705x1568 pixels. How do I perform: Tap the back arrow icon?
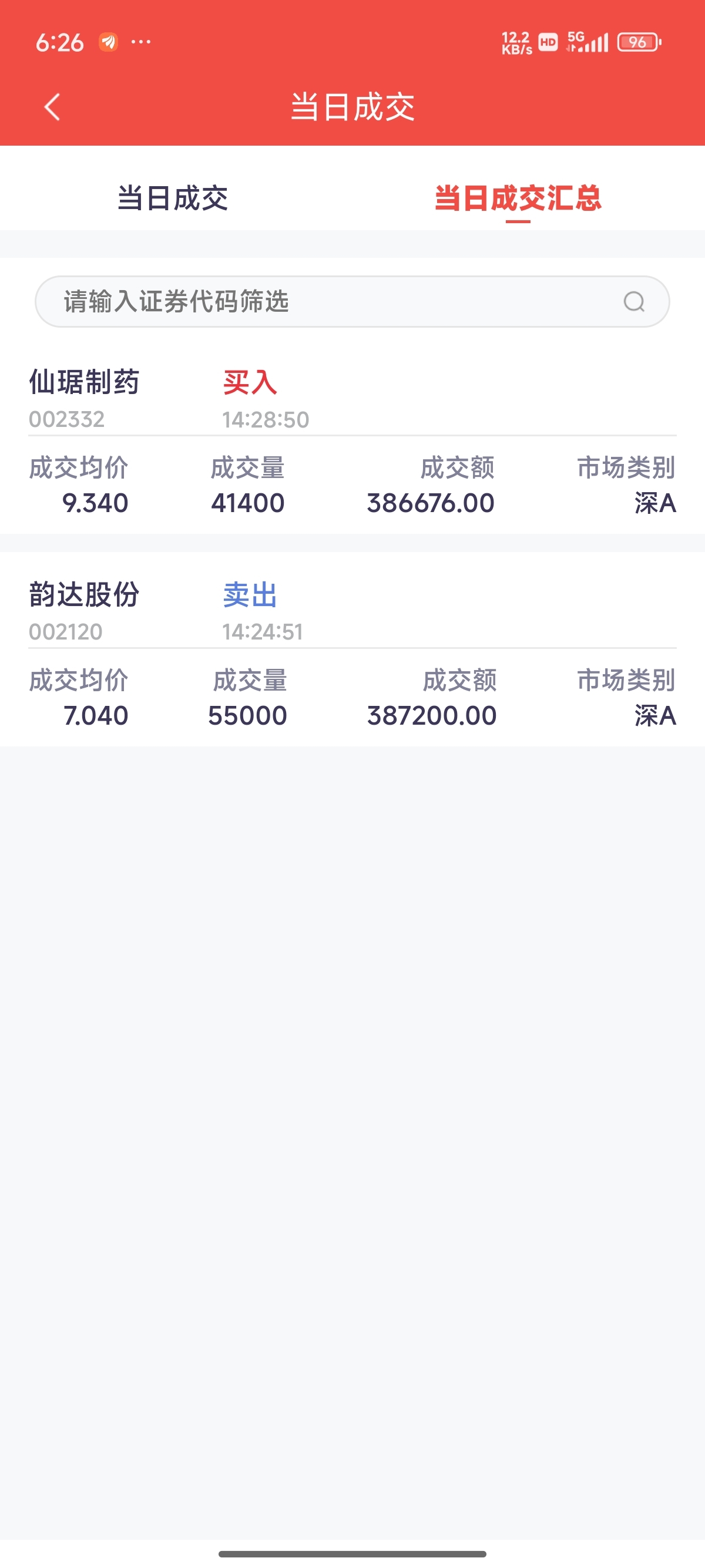tap(52, 107)
